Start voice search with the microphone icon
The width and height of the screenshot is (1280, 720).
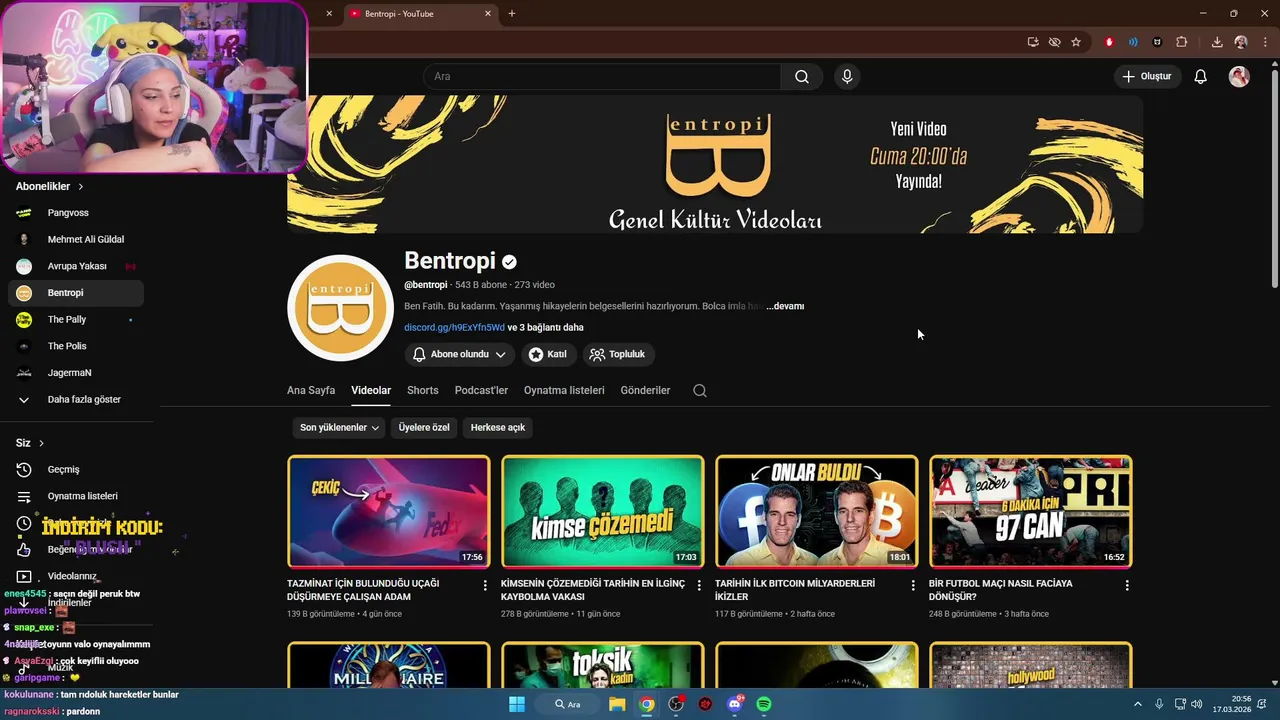[x=847, y=77]
